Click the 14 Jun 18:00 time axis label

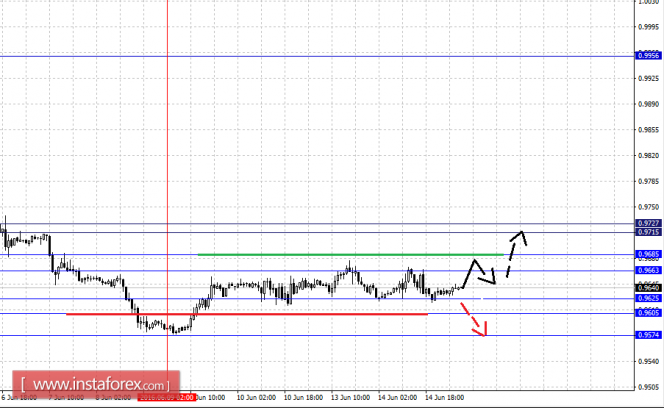[x=444, y=397]
